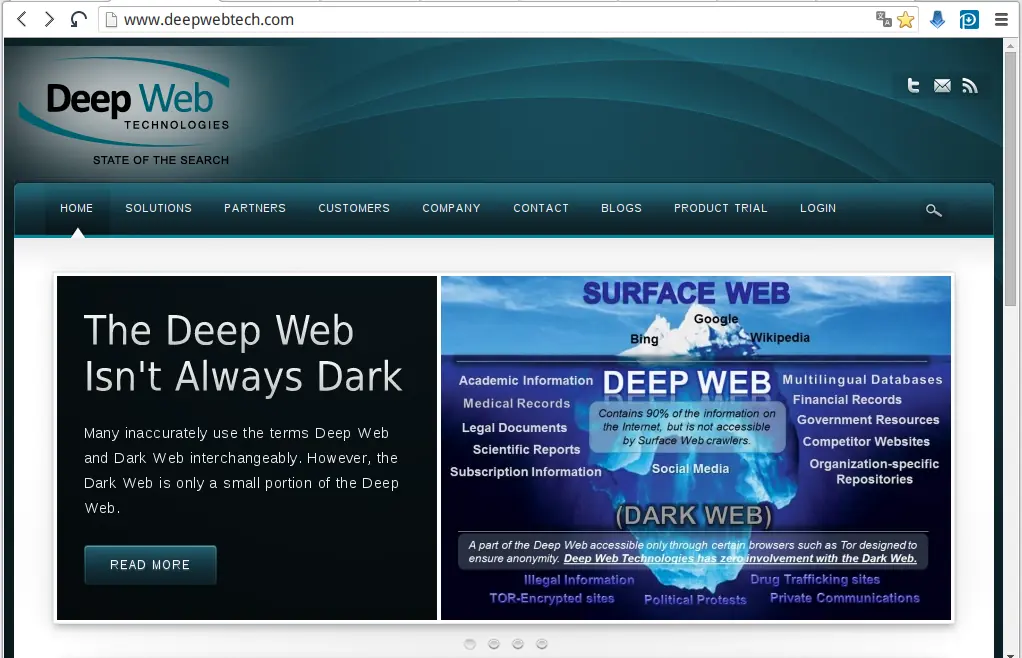Select the fourth slide indicator dot
Viewport: 1022px width, 658px height.
[x=542, y=644]
